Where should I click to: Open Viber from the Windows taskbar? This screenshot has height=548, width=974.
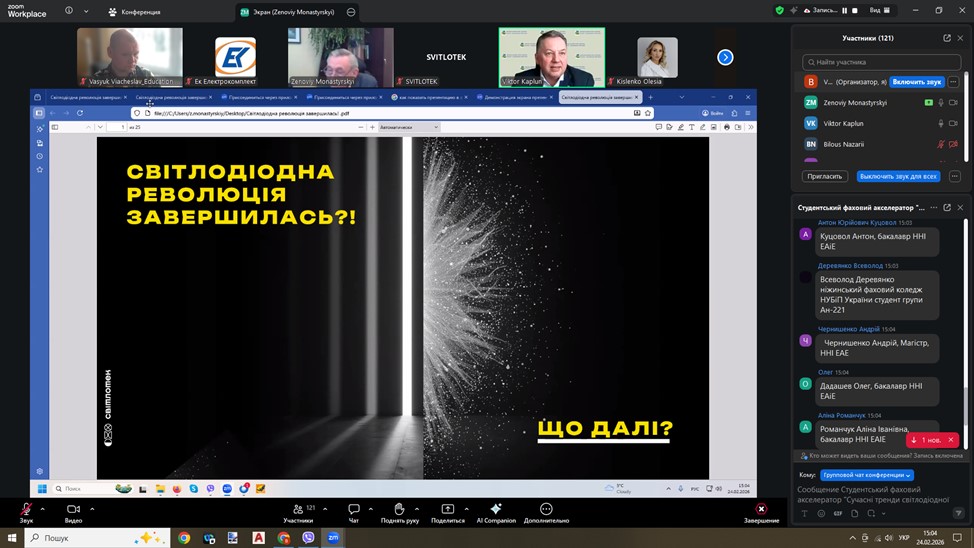308,538
